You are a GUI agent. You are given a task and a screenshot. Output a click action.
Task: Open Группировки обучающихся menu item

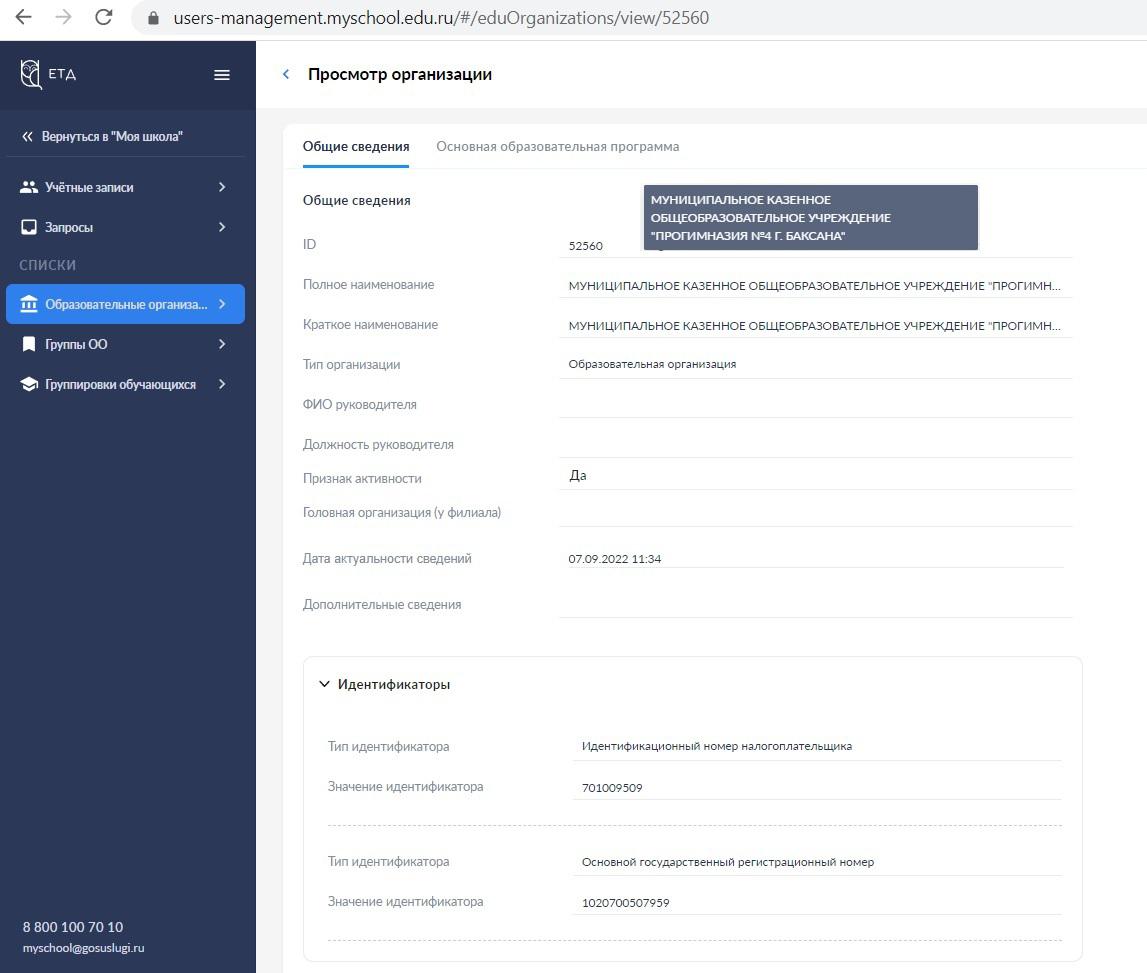(125, 384)
